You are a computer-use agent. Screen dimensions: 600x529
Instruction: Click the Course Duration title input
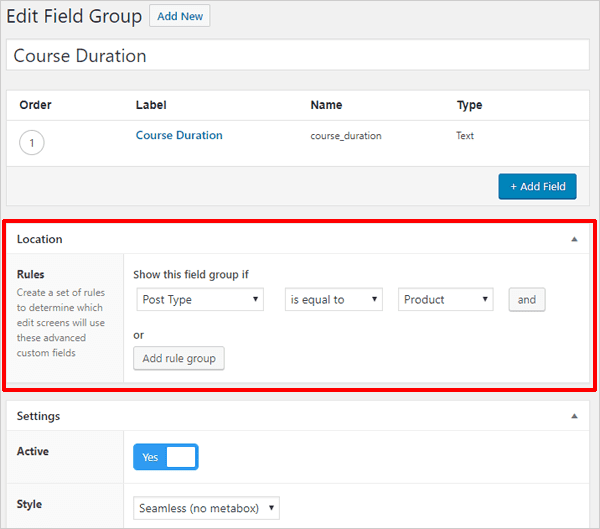[298, 55]
